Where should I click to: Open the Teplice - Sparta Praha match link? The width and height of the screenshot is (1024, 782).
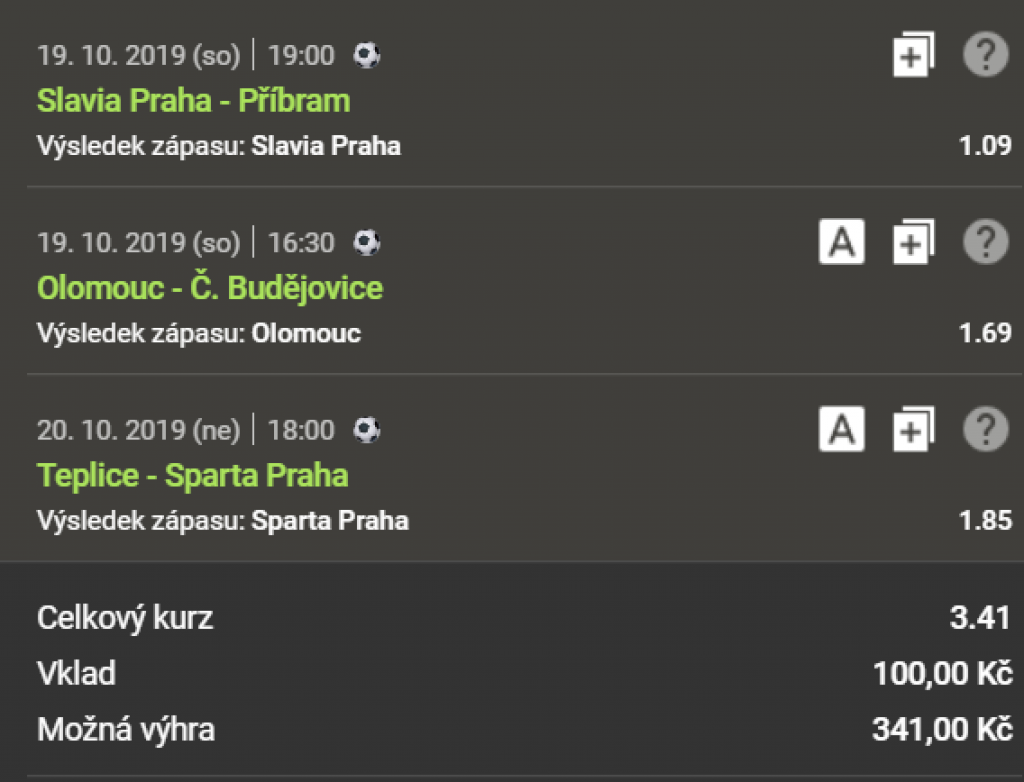click(192, 476)
